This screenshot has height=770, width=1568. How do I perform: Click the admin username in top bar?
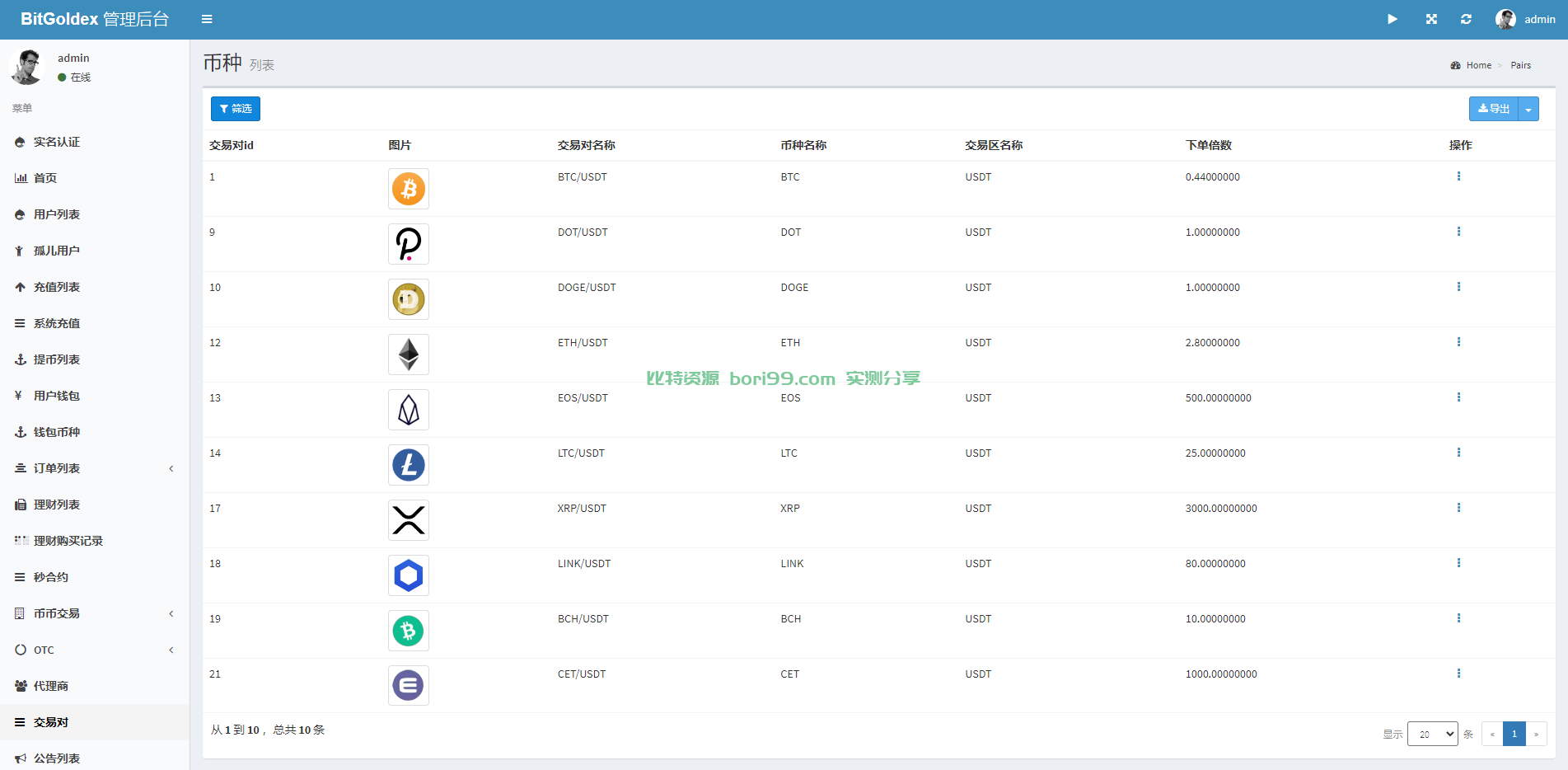pyautogui.click(x=1539, y=19)
